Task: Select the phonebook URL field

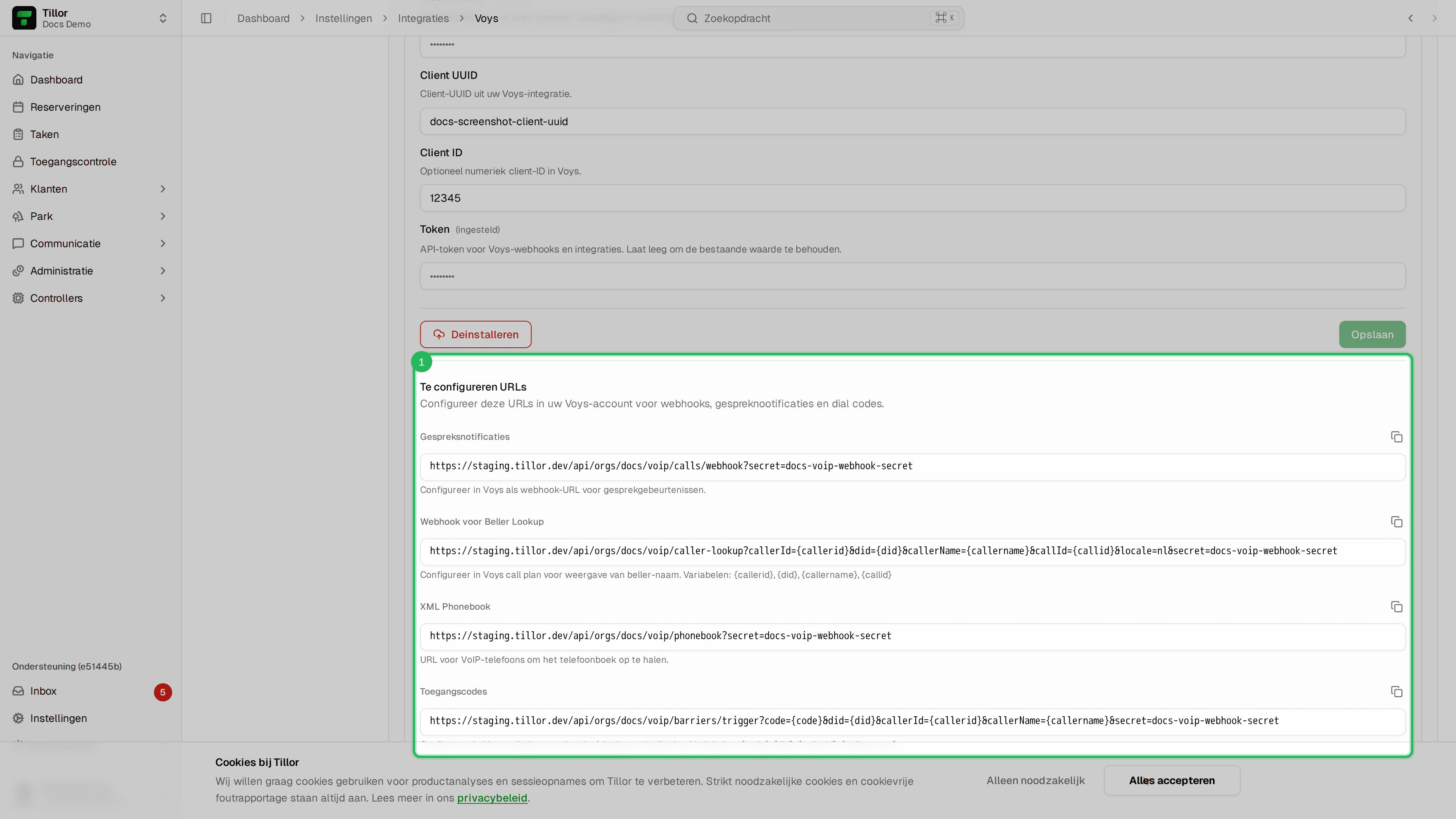Action: [912, 637]
